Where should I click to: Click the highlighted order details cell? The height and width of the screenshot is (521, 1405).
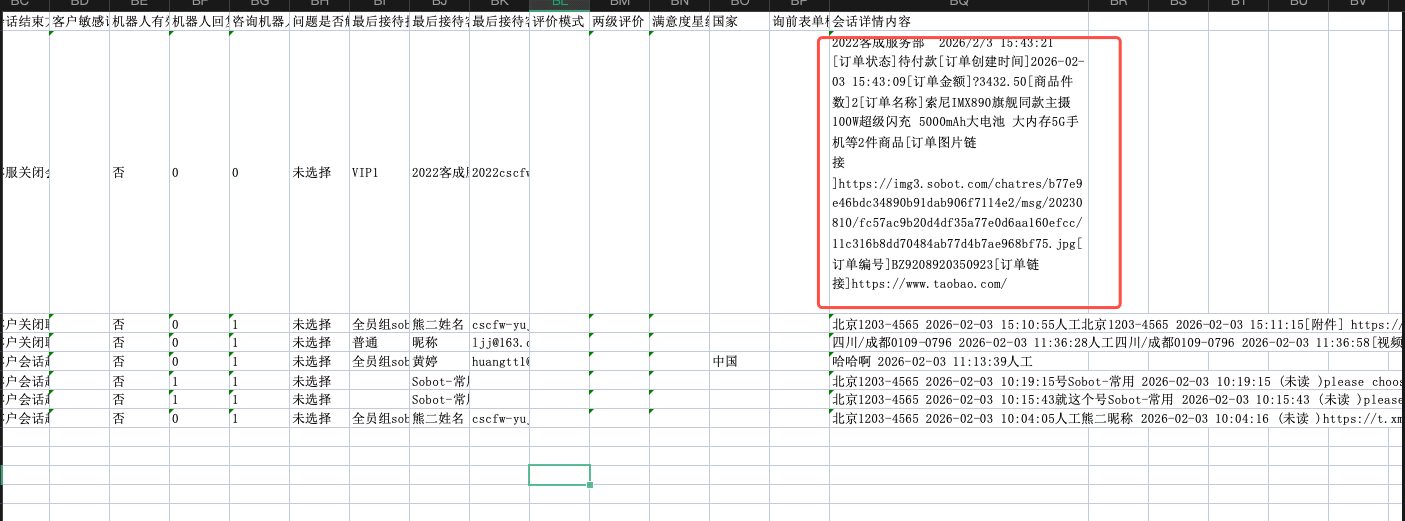(968, 172)
